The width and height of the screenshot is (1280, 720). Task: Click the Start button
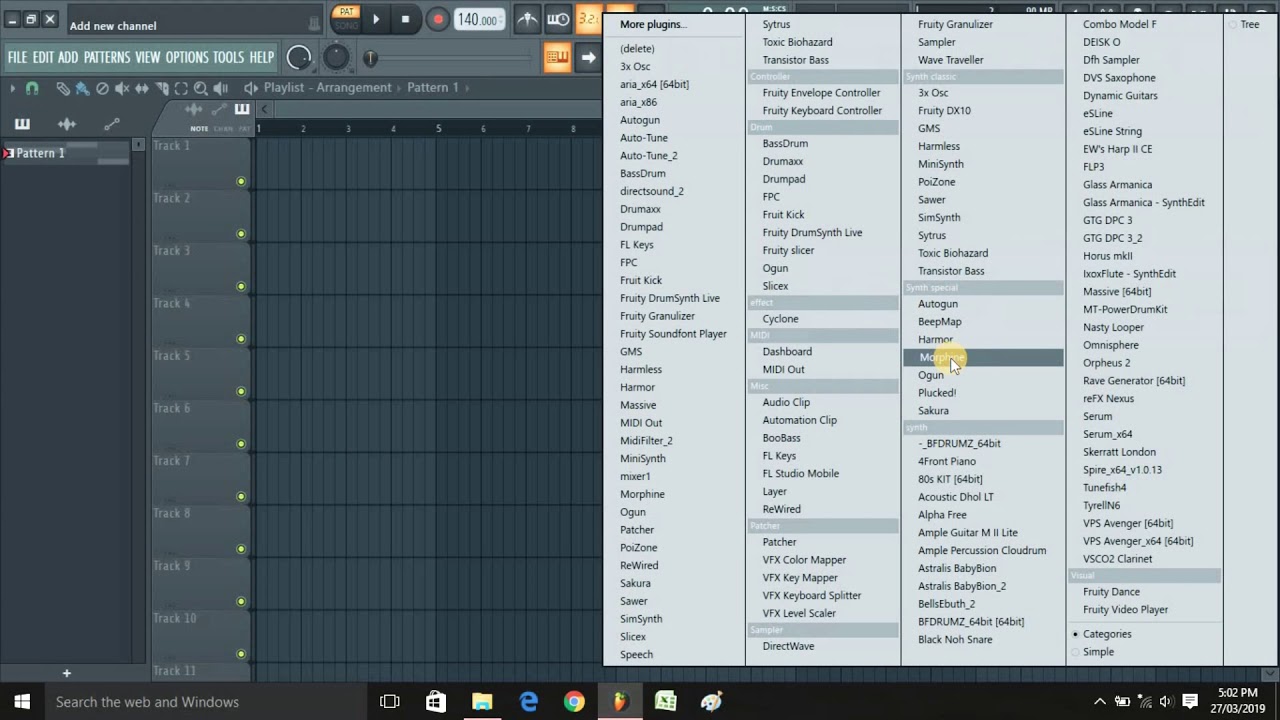point(22,702)
